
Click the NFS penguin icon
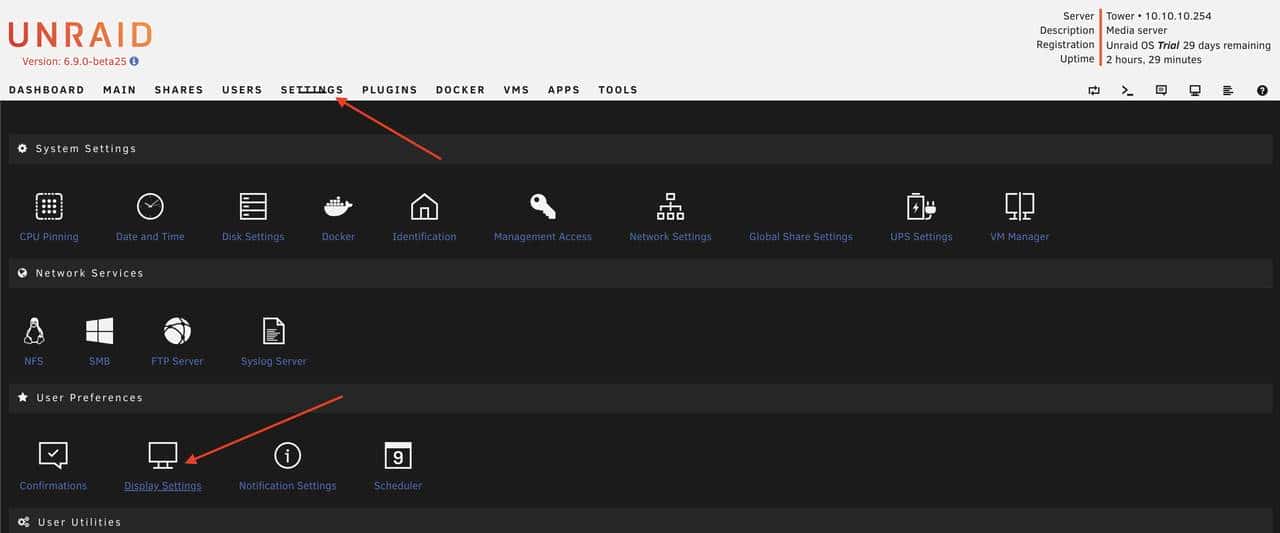point(34,331)
